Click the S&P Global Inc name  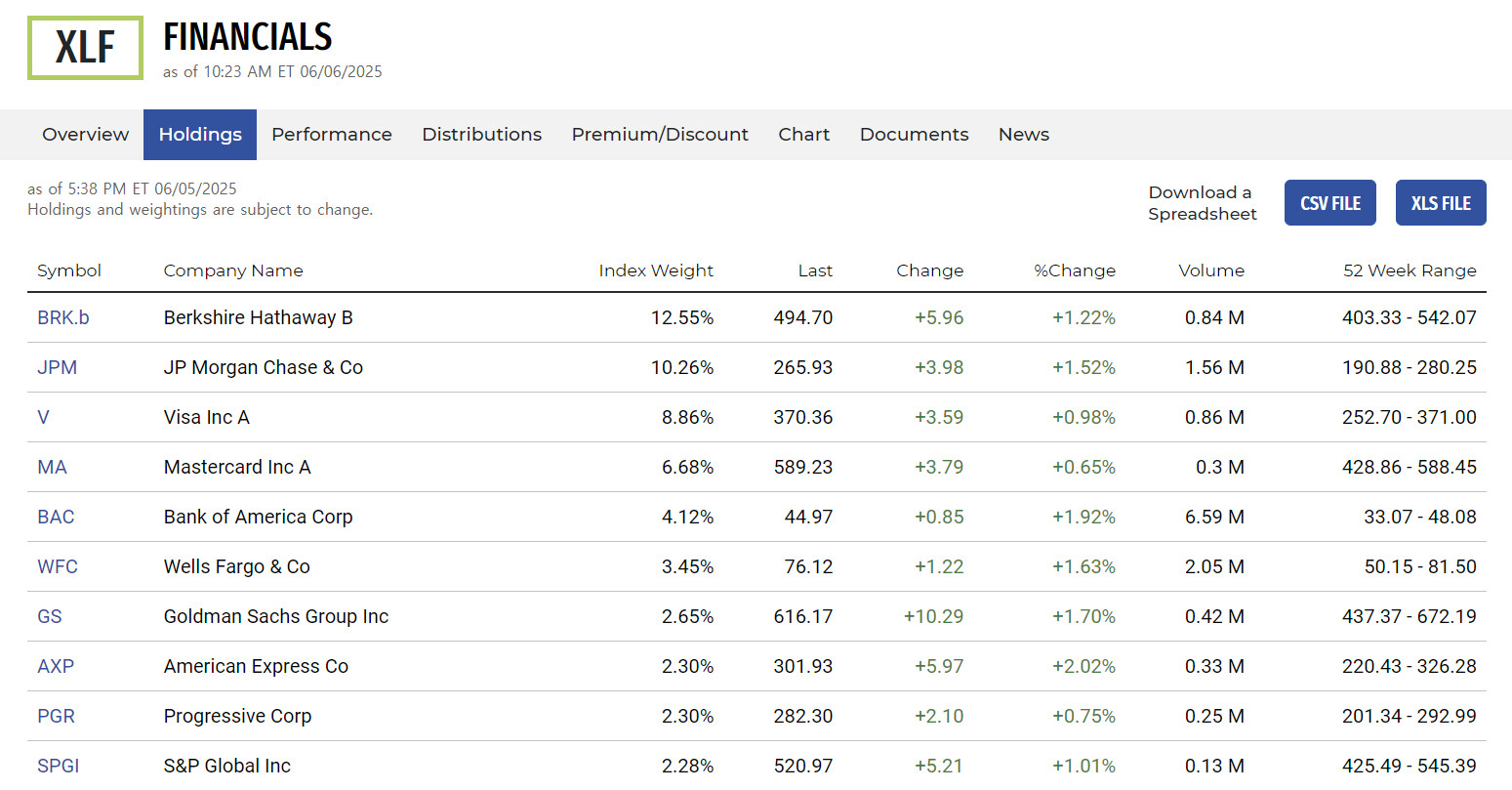[227, 767]
